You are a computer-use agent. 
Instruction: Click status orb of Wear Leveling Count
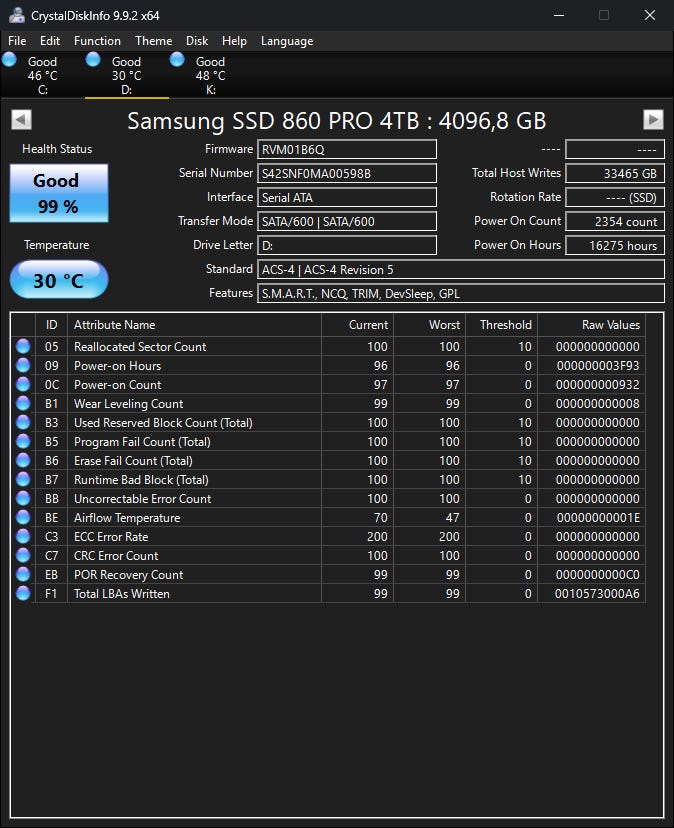[x=23, y=403]
